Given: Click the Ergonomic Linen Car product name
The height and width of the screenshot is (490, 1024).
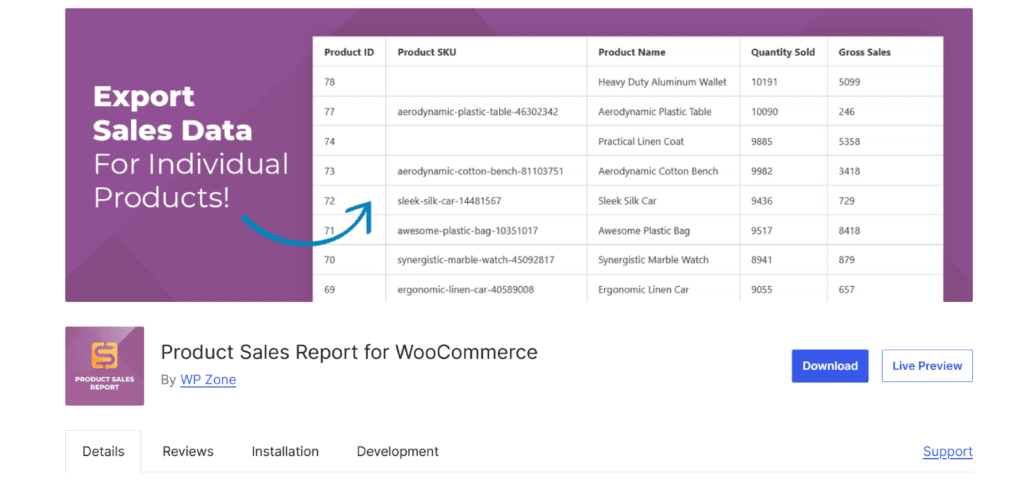Looking at the screenshot, I should pyautogui.click(x=643, y=289).
